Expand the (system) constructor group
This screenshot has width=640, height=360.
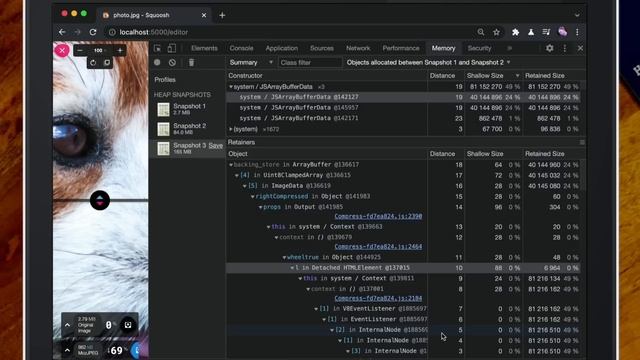click(x=231, y=129)
